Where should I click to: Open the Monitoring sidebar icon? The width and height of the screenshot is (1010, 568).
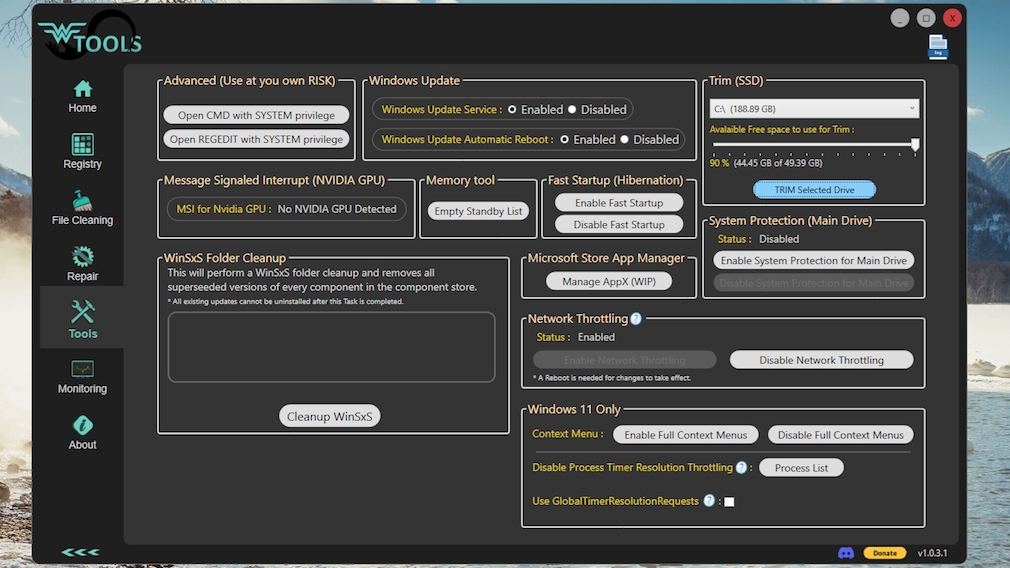click(x=82, y=370)
